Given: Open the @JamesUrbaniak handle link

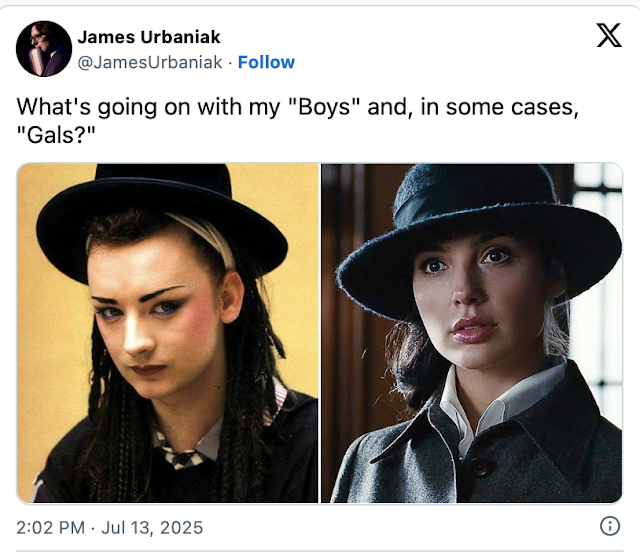Looking at the screenshot, I should click(x=150, y=62).
